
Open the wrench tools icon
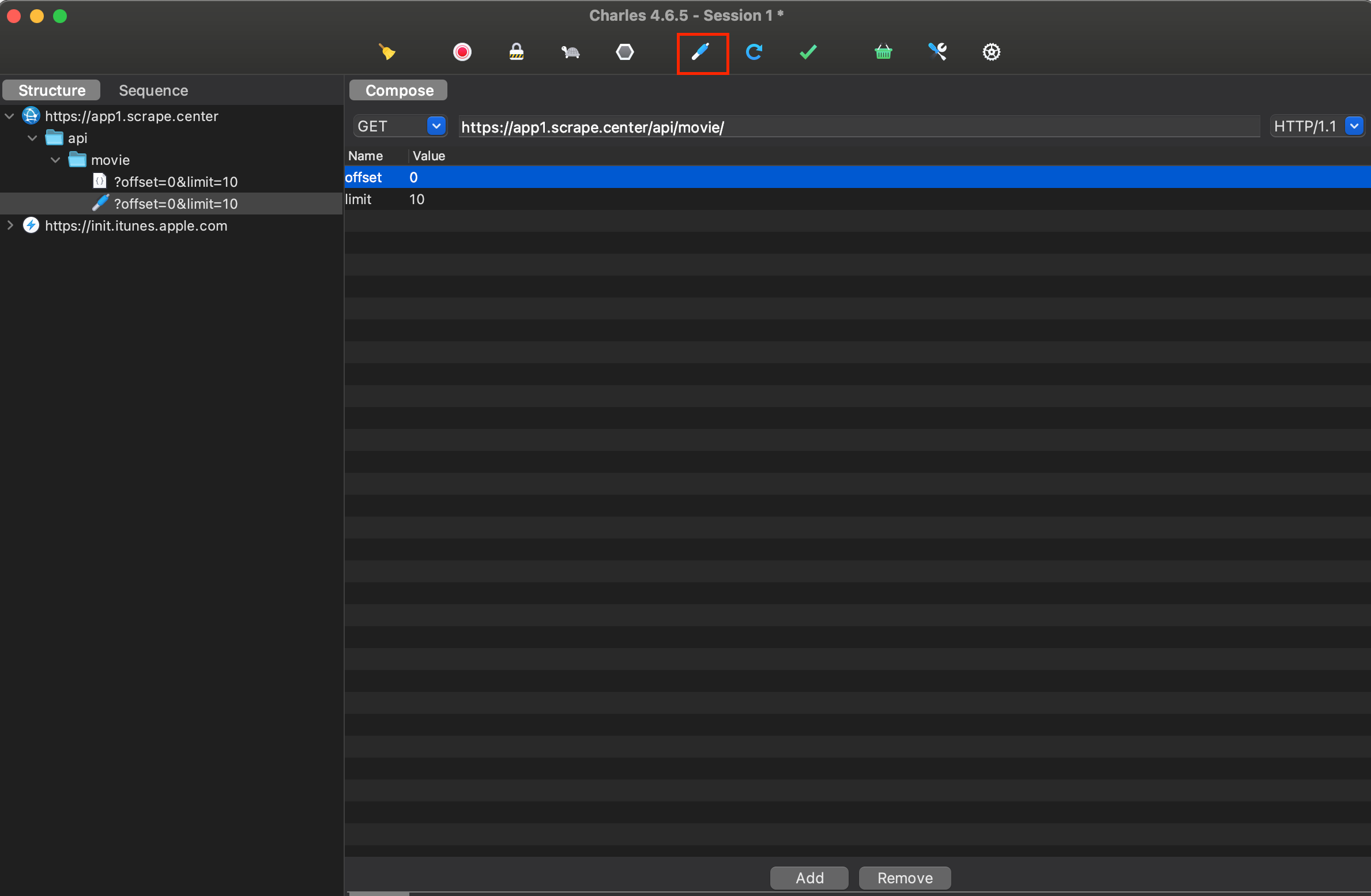937,52
